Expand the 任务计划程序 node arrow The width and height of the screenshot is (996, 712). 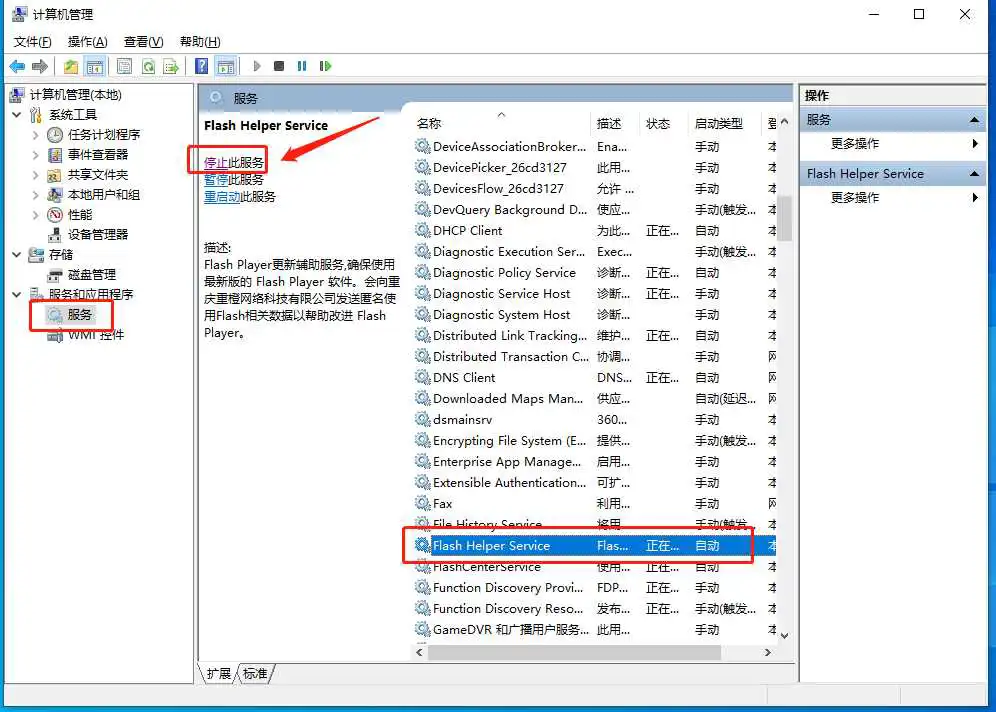tap(36, 135)
